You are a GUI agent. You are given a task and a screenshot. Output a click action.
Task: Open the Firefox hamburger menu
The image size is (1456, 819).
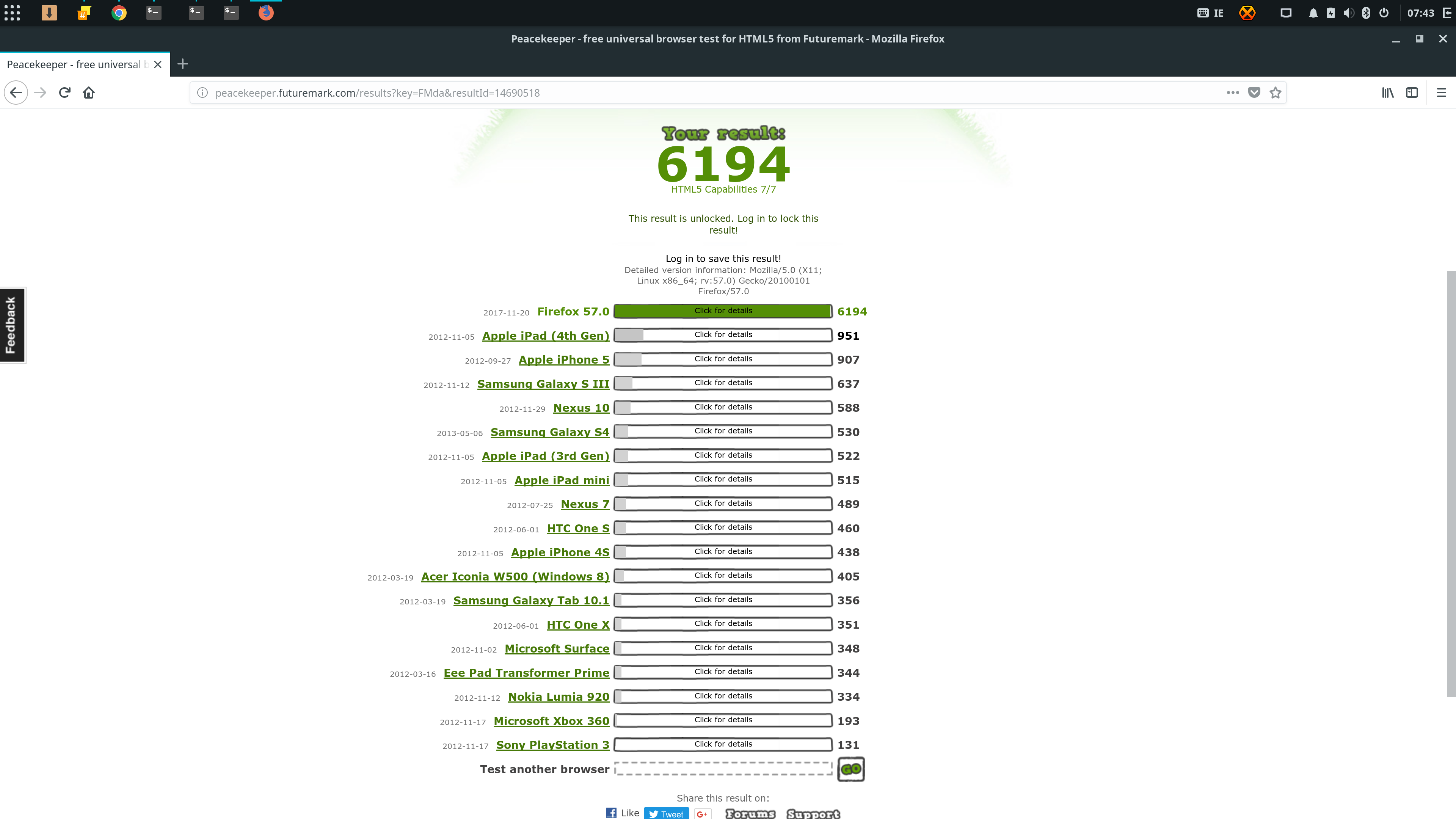[x=1441, y=93]
